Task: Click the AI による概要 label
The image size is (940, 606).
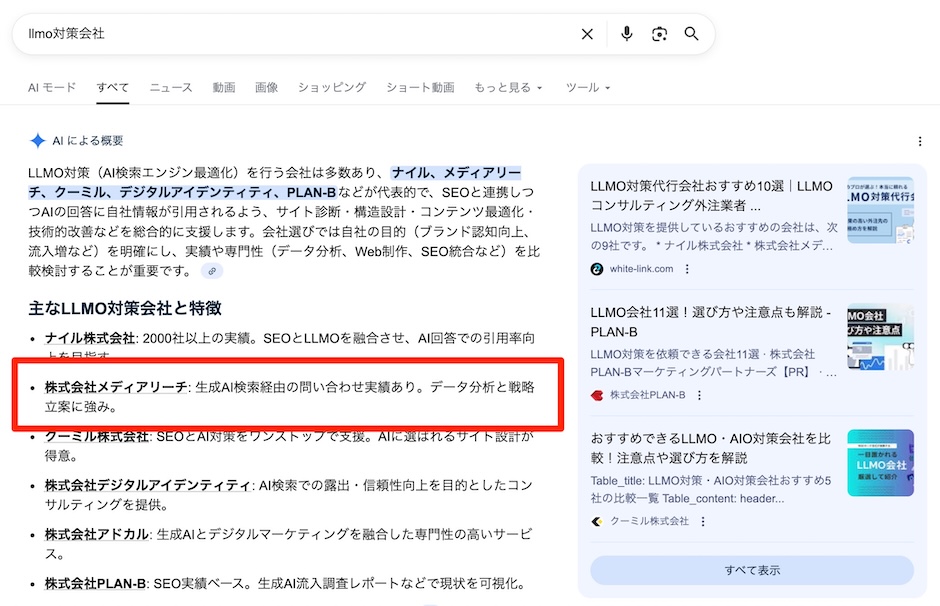Action: (x=88, y=140)
